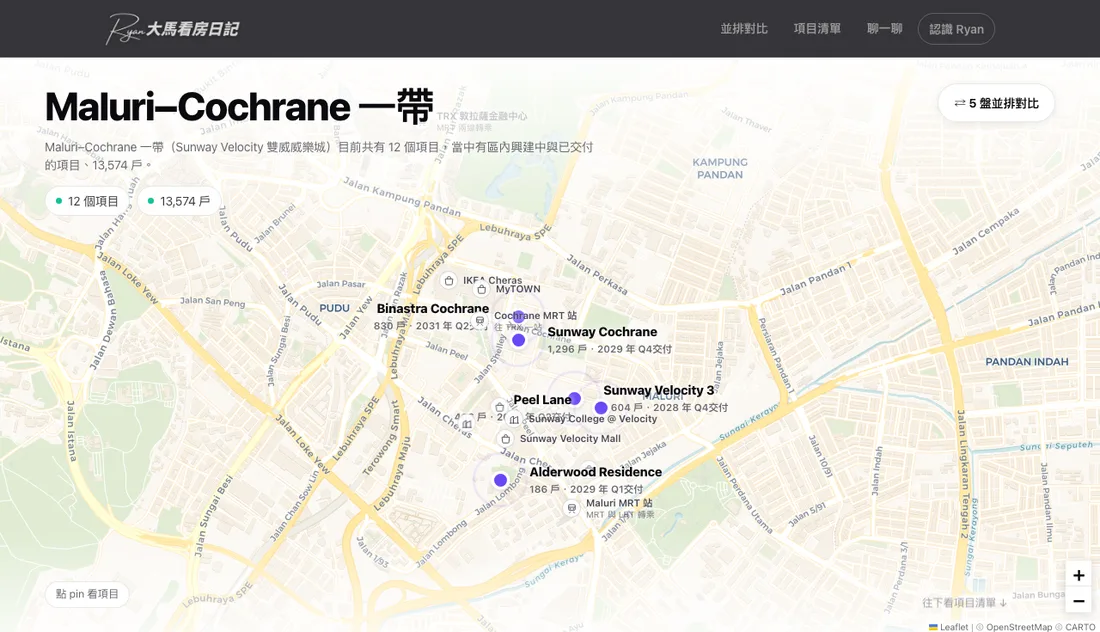
Task: Select the Peel Lane map pin
Action: point(575,398)
